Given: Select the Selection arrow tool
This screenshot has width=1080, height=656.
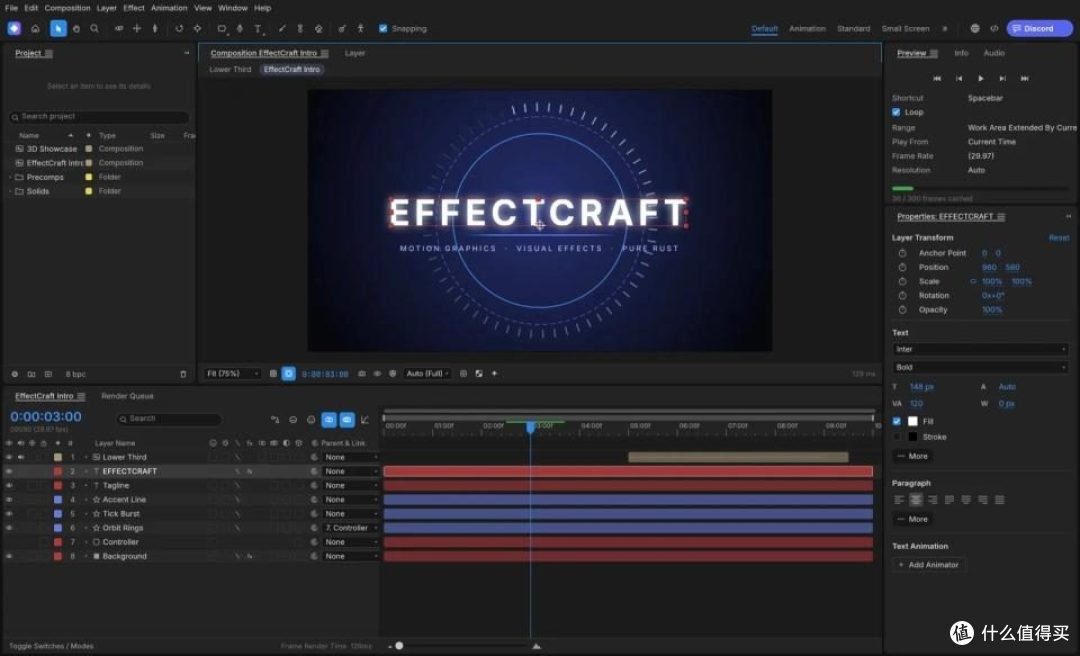Looking at the screenshot, I should click(x=58, y=29).
